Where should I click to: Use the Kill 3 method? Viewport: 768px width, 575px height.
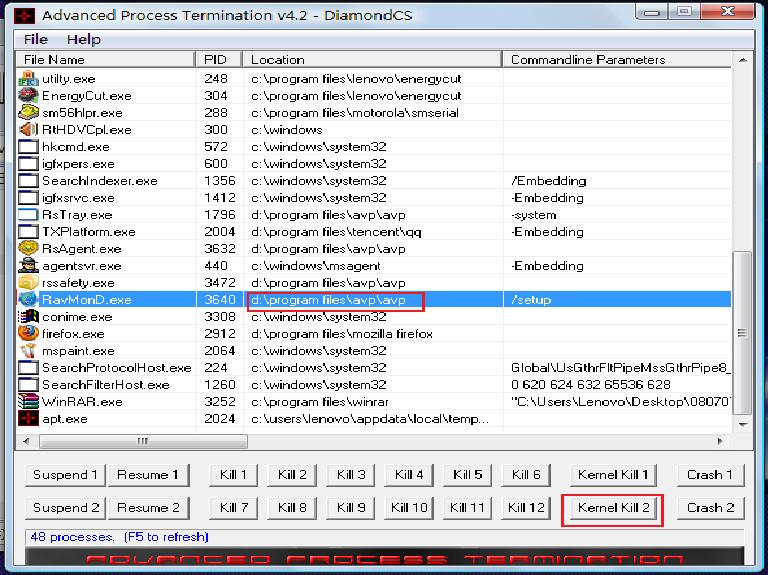click(x=351, y=475)
